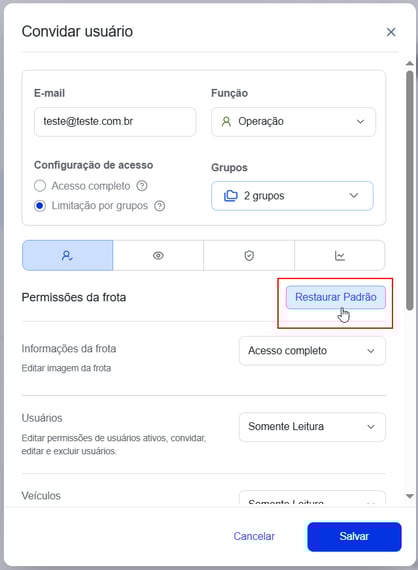
Task: Select the chart reports tab
Action: point(339,256)
